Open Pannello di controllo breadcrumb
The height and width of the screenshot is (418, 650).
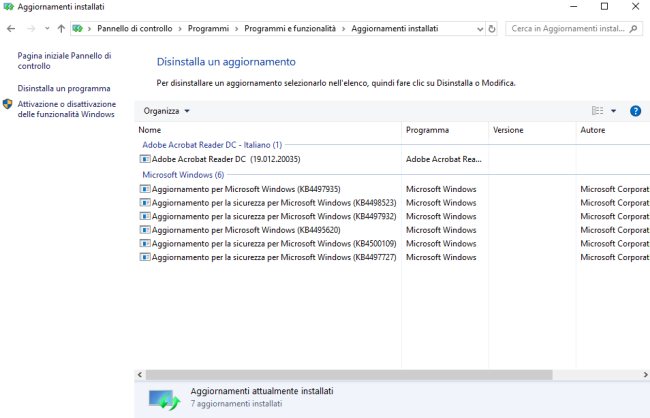click(x=135, y=29)
